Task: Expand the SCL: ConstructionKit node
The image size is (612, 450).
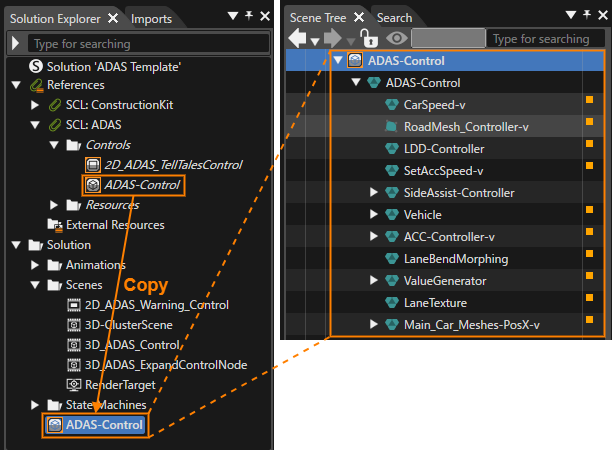Action: pyautogui.click(x=35, y=105)
